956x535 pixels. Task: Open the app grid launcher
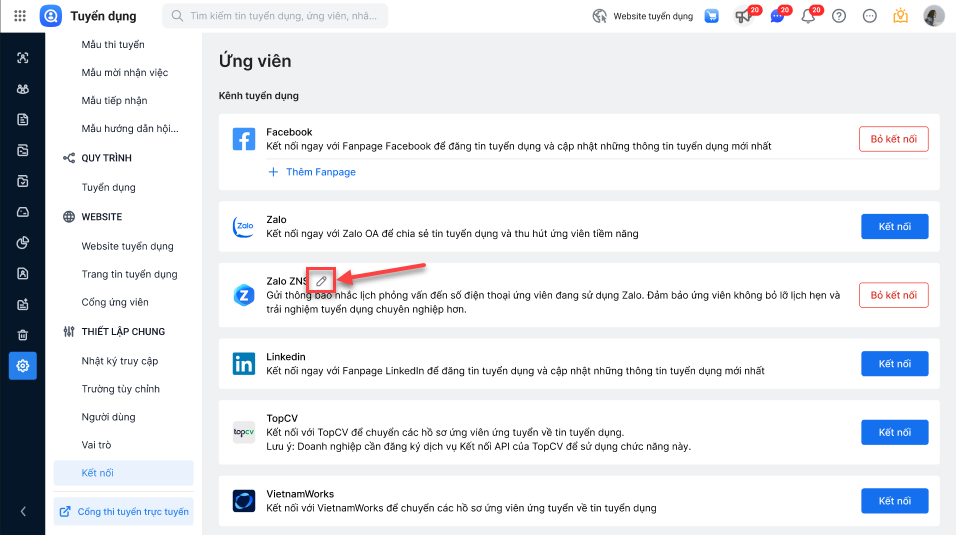tap(20, 16)
